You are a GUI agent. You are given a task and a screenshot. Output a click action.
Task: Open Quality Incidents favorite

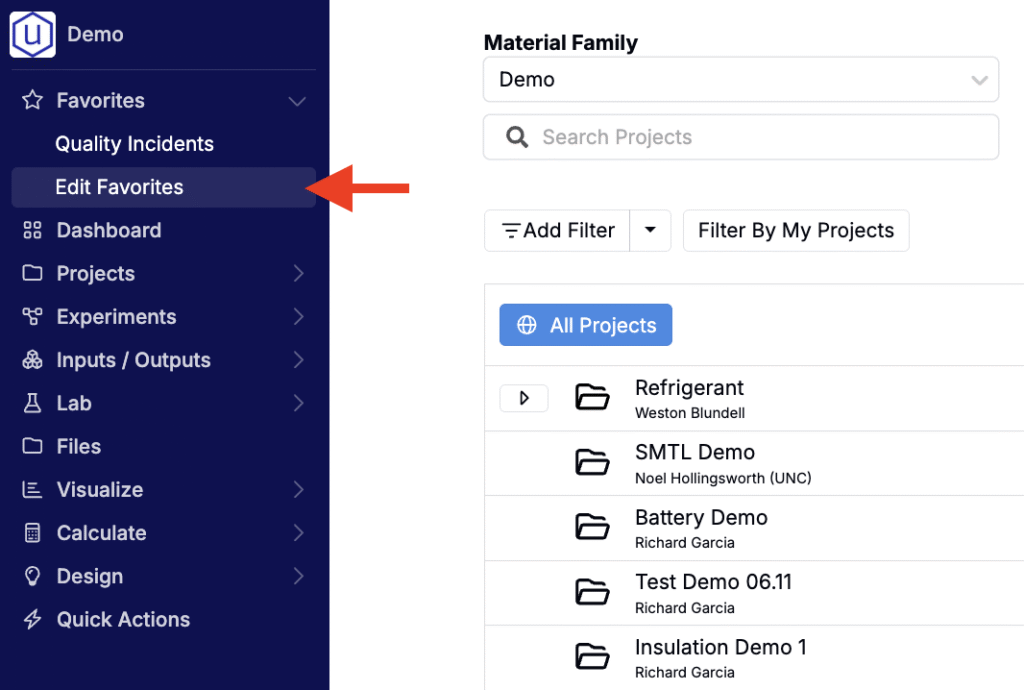click(x=134, y=144)
